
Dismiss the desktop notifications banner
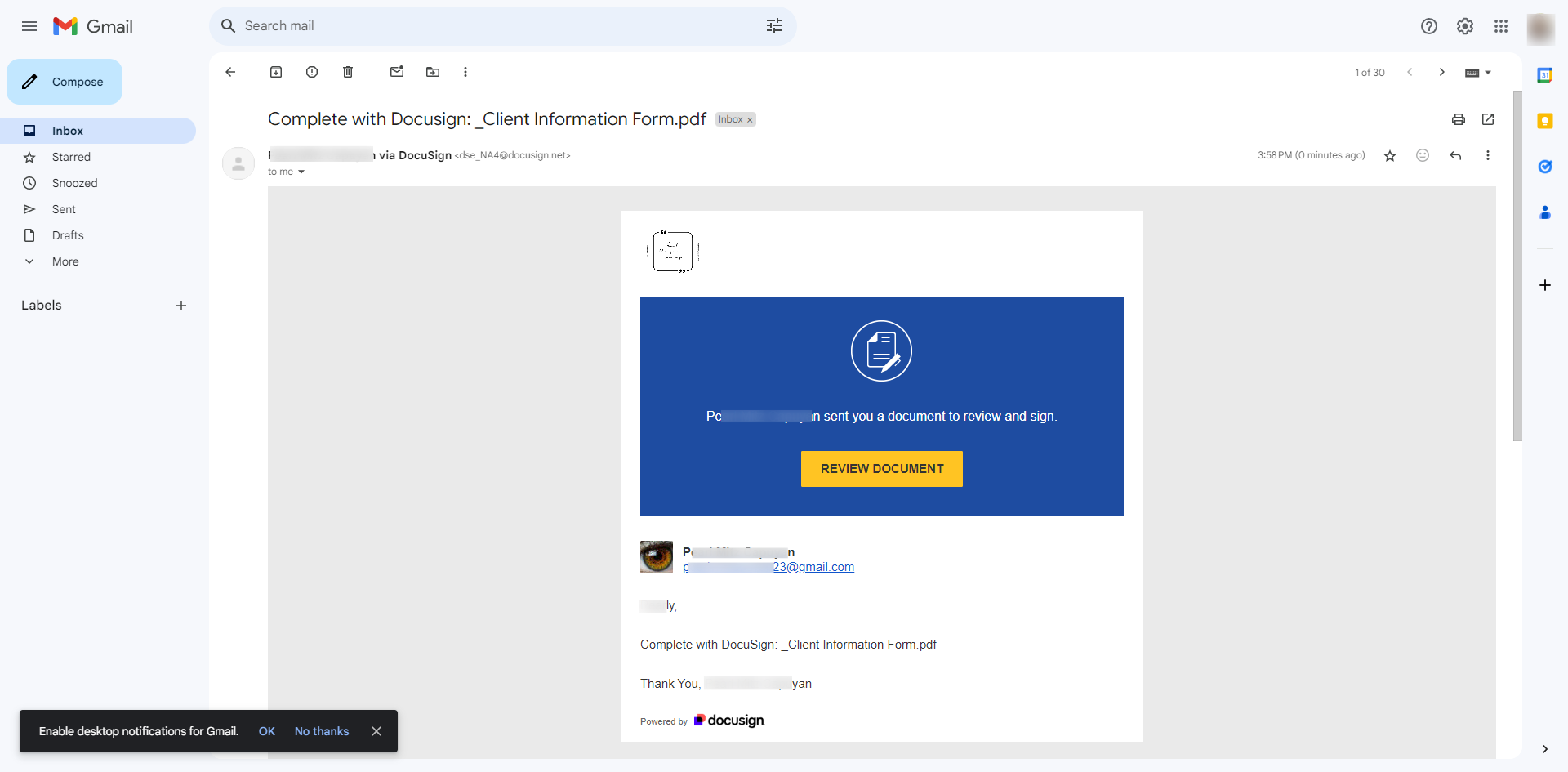pyautogui.click(x=376, y=731)
